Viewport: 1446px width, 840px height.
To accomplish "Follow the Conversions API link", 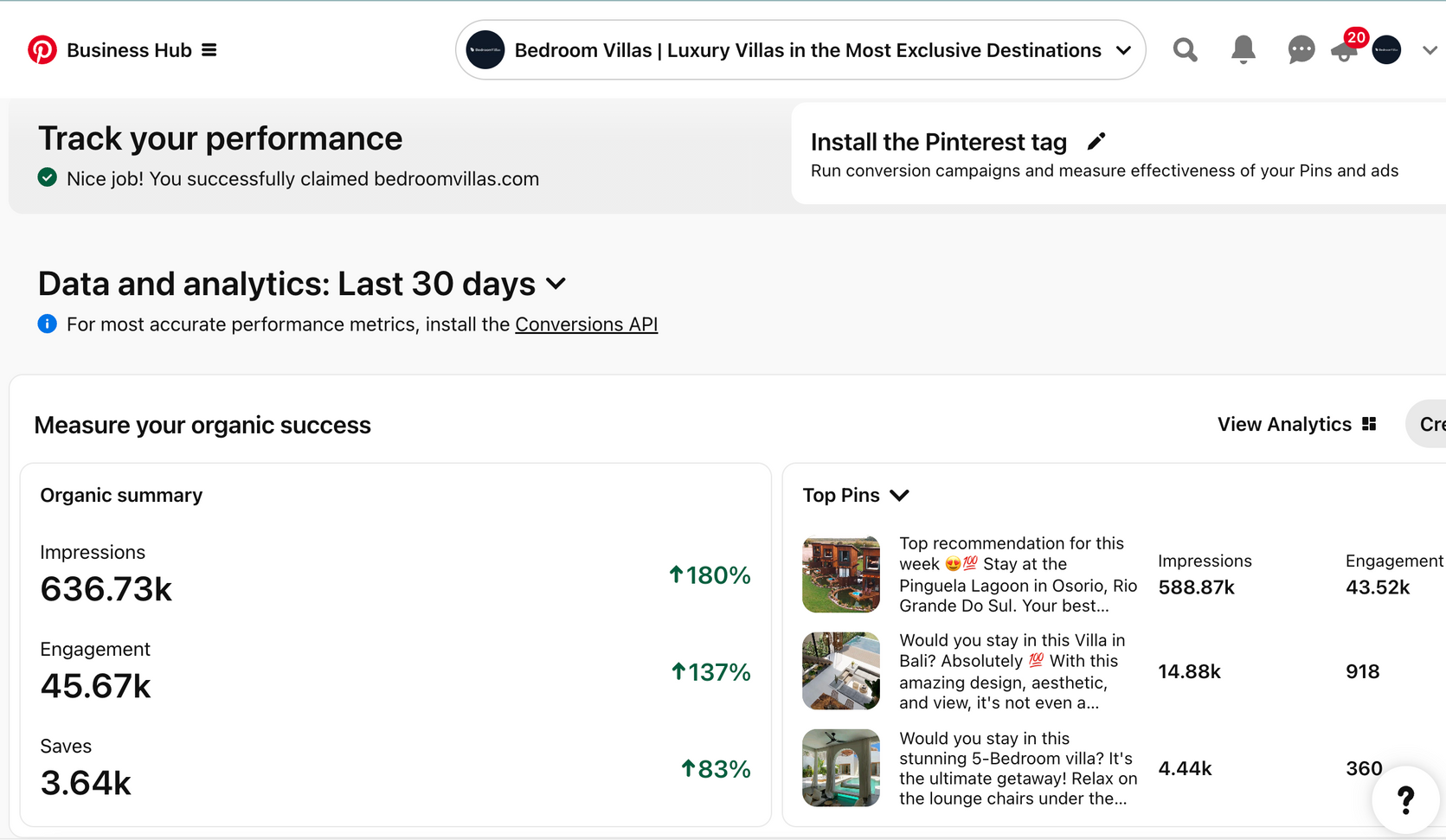I will tap(586, 324).
